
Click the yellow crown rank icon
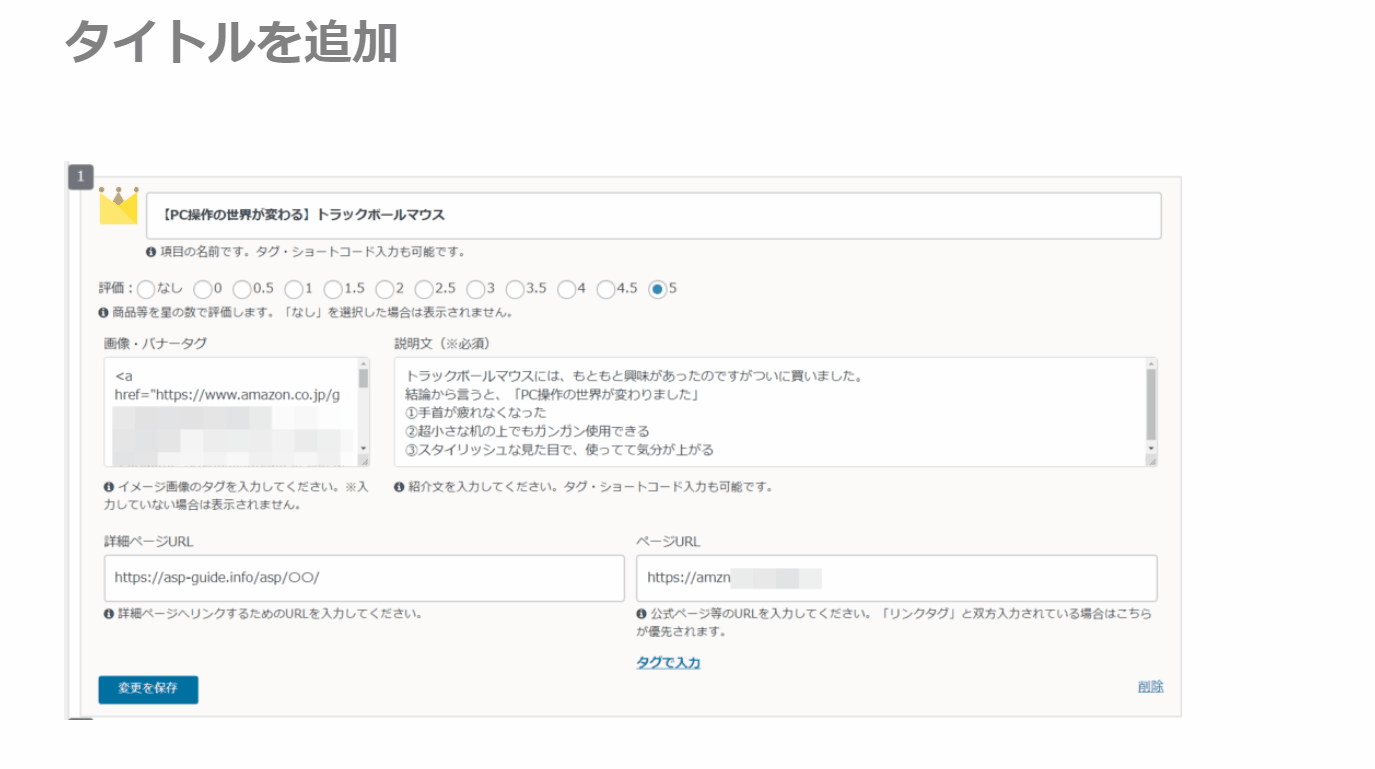click(118, 205)
